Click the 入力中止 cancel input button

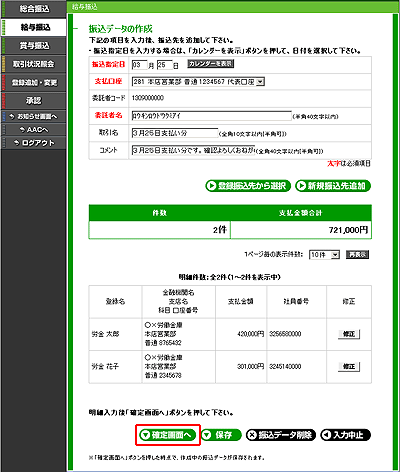[345, 435]
